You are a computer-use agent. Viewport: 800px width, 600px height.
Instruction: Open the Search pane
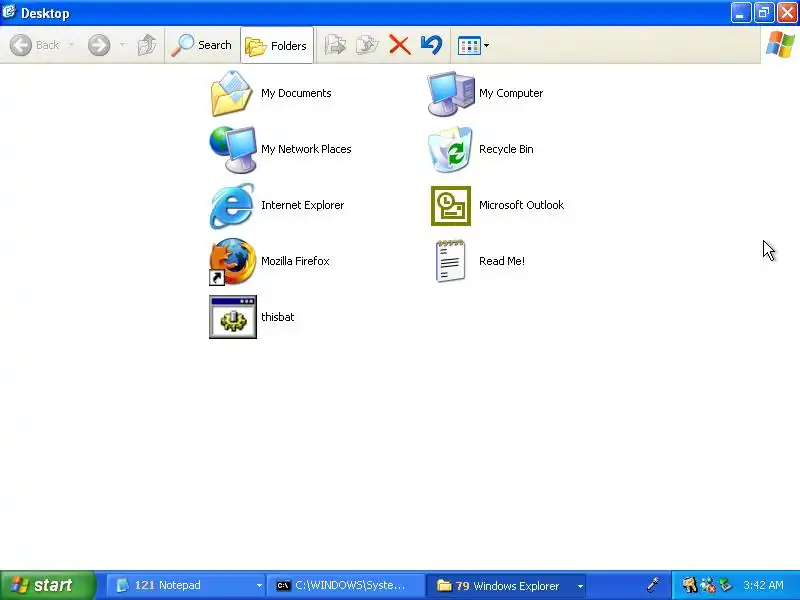[202, 45]
